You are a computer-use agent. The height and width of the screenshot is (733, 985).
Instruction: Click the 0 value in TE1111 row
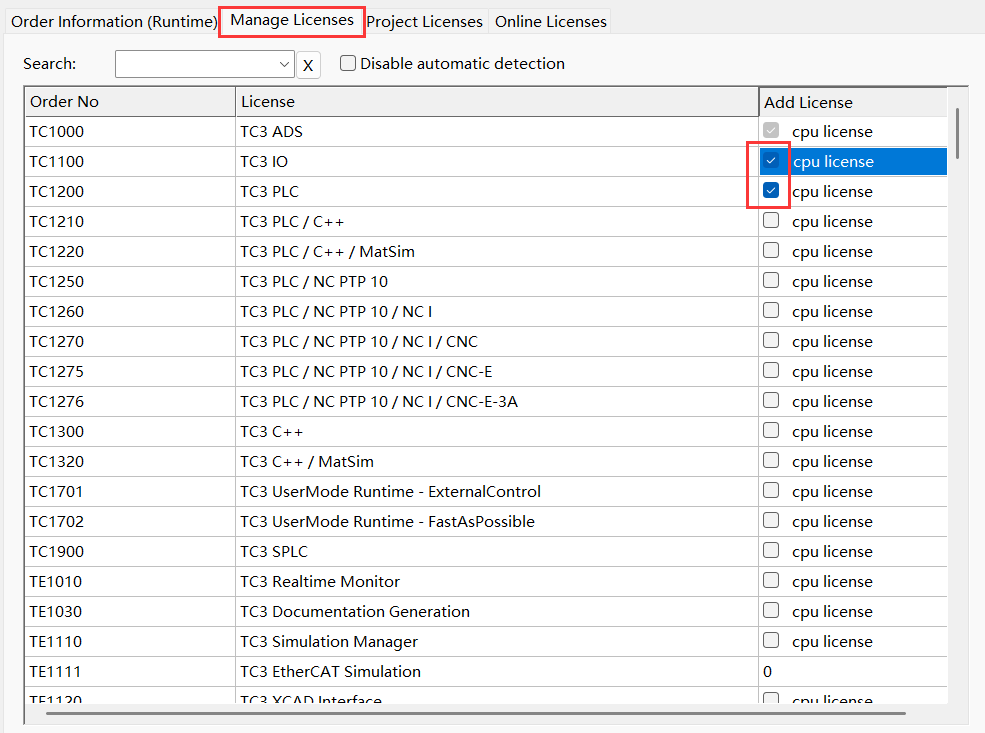click(x=767, y=672)
